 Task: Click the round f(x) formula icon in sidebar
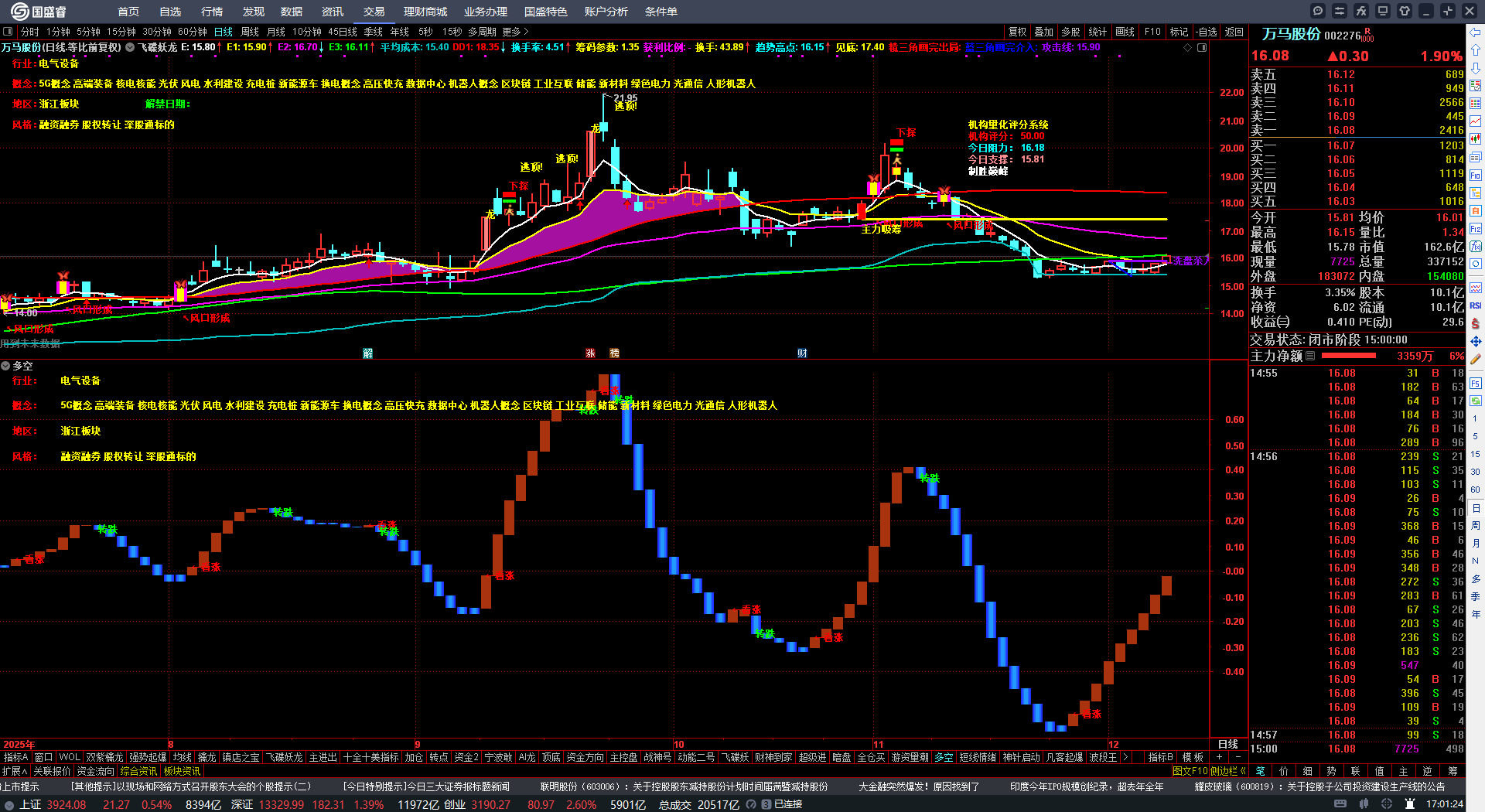pyautogui.click(x=1476, y=247)
